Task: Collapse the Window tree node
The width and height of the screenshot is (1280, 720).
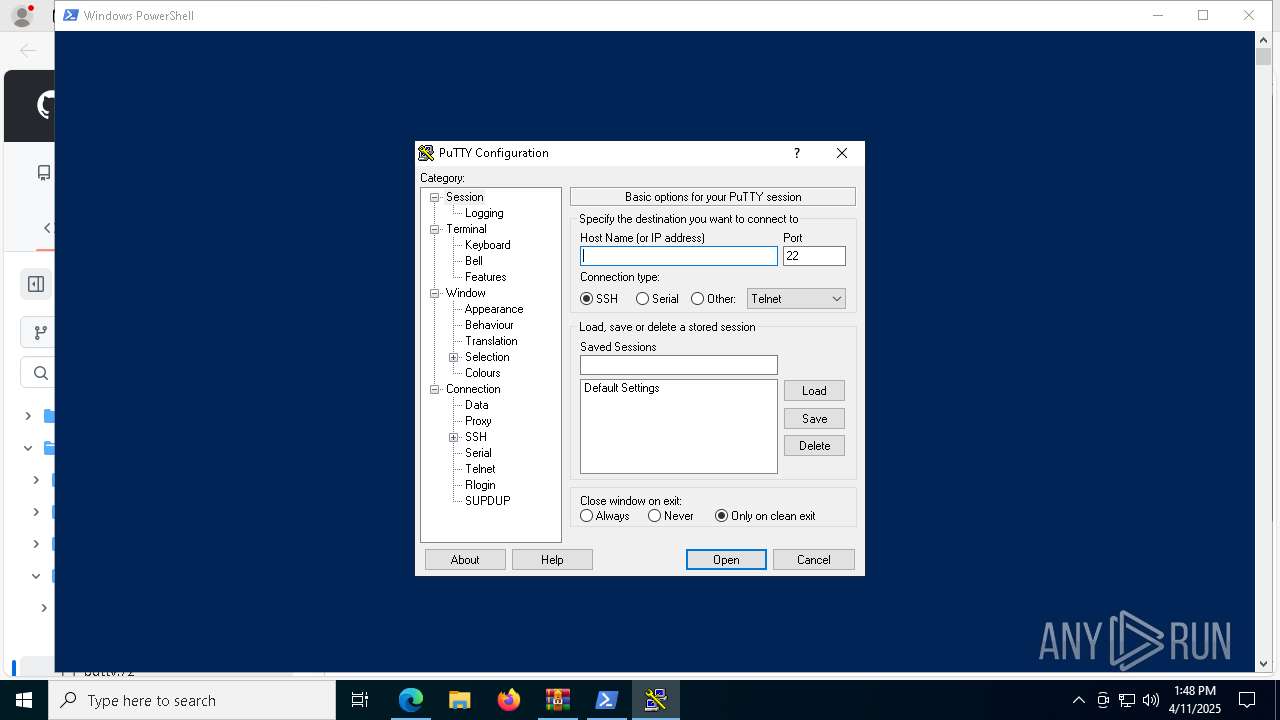Action: click(x=435, y=293)
